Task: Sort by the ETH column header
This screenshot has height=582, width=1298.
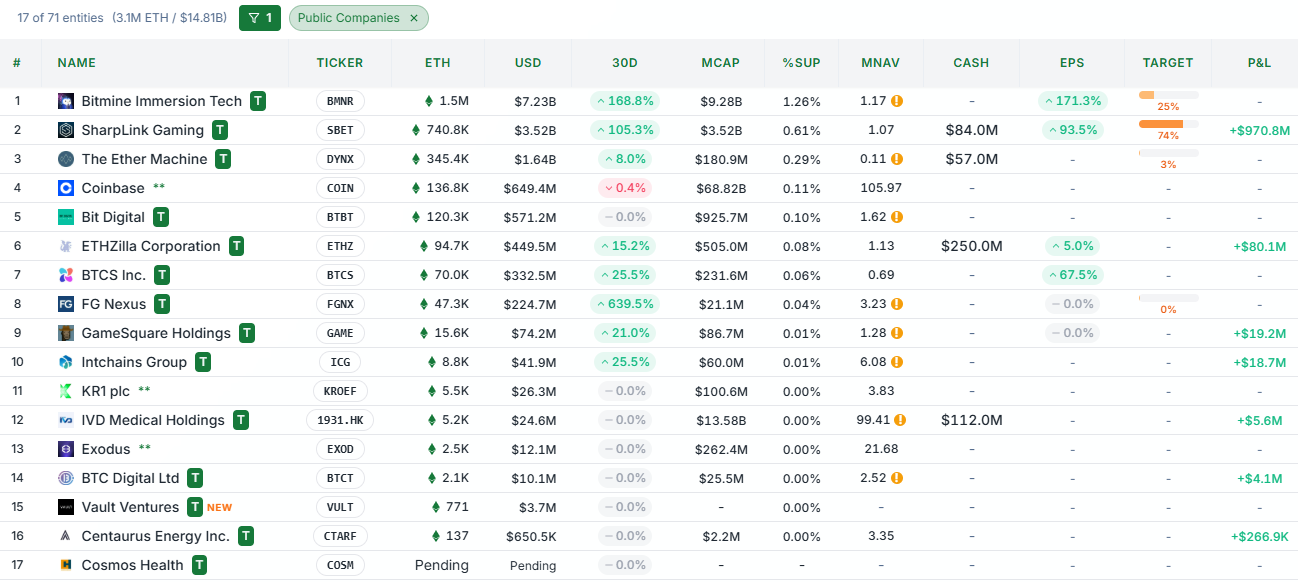Action: 437,63
